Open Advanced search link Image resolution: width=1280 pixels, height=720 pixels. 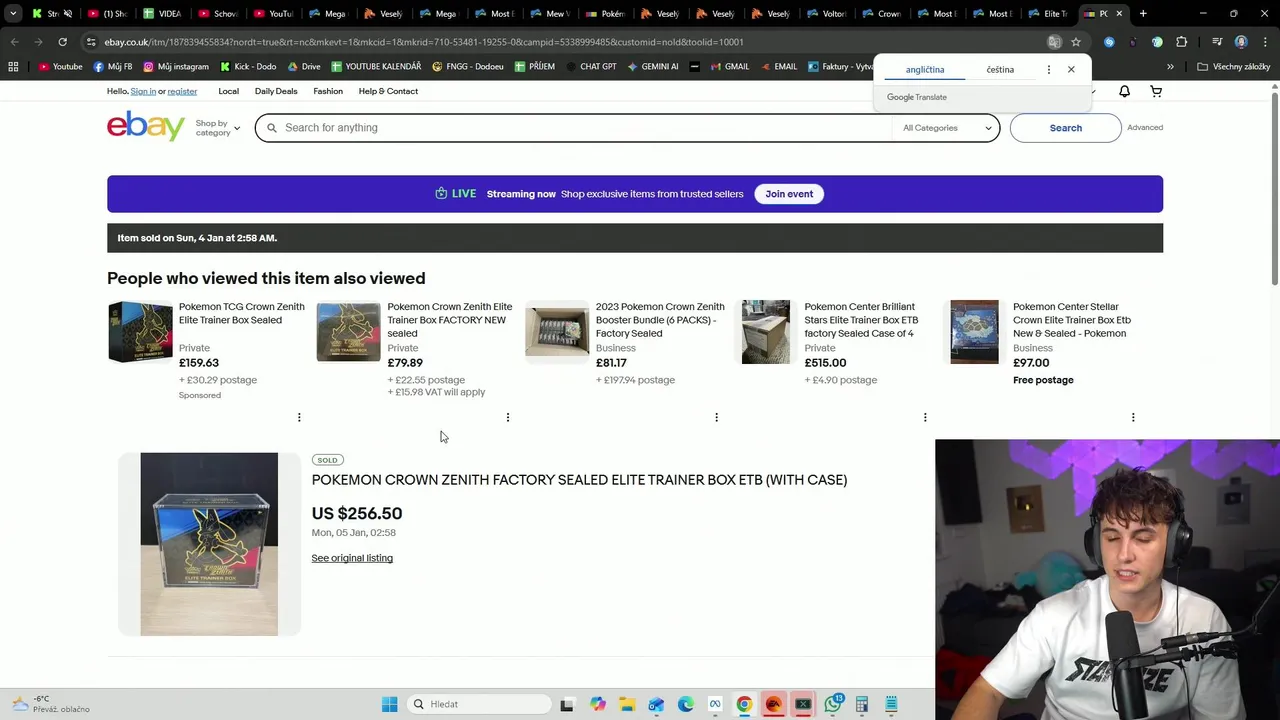point(1145,128)
